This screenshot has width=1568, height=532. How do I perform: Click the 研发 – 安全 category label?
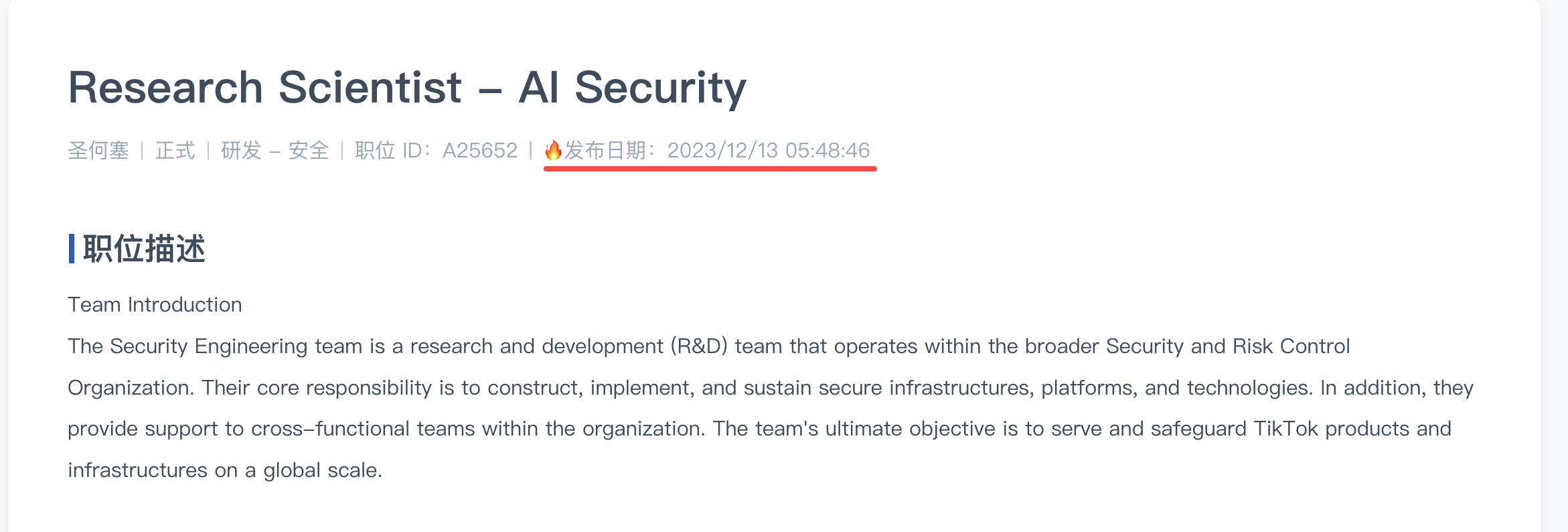click(275, 150)
